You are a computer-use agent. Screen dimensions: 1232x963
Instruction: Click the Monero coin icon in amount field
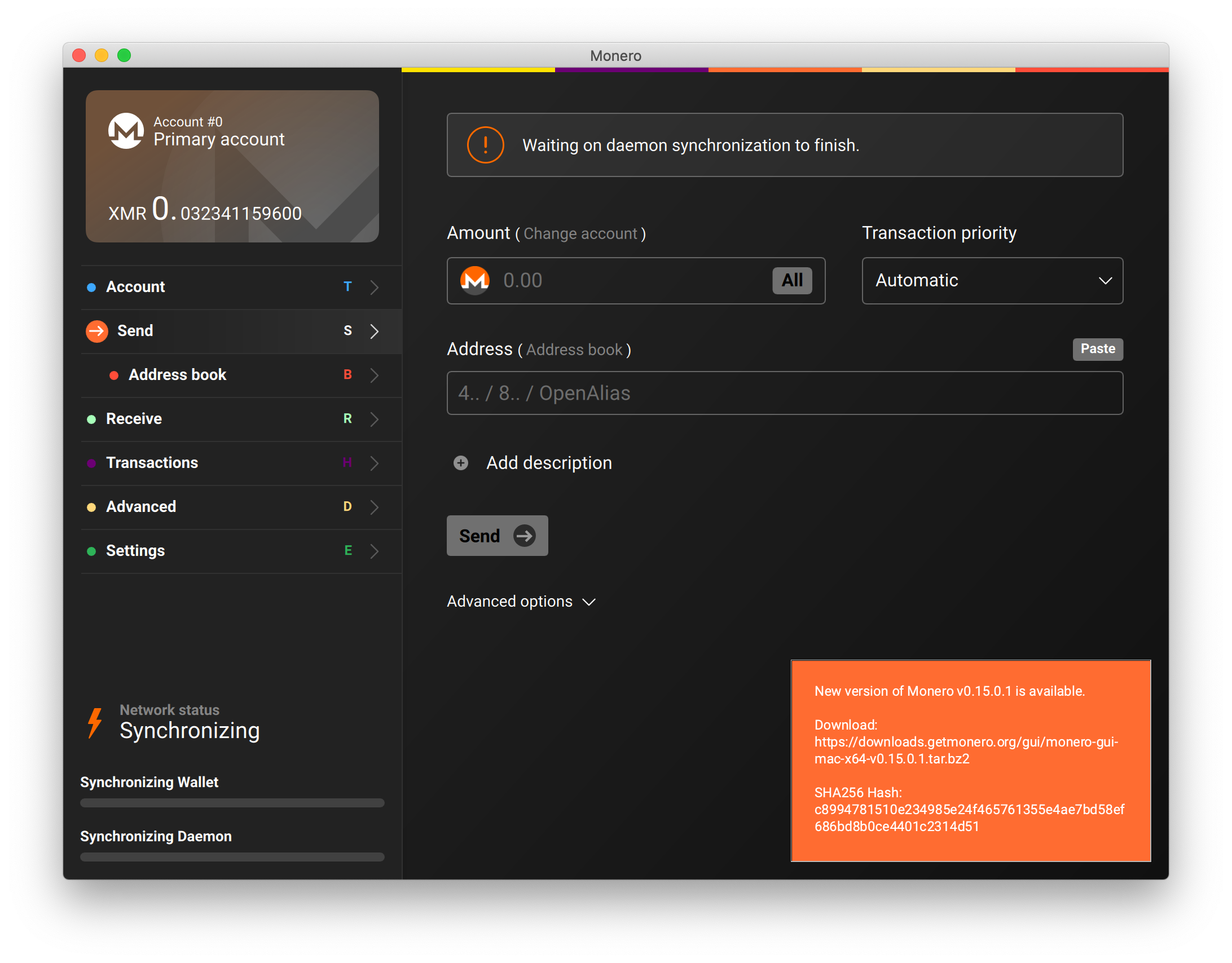click(x=474, y=280)
